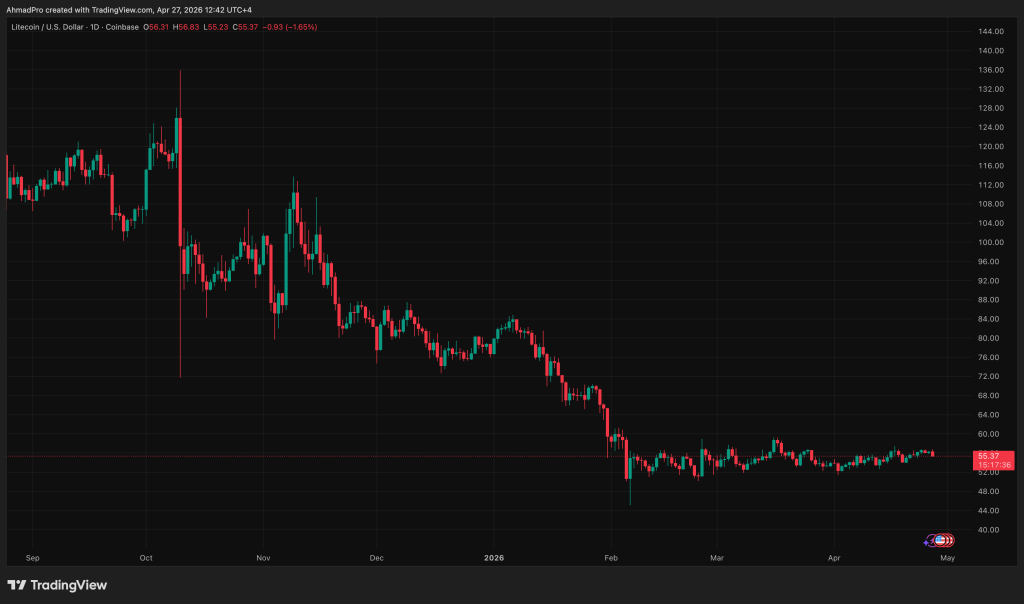
Task: Click the 2026 label on the time axis
Action: click(493, 559)
